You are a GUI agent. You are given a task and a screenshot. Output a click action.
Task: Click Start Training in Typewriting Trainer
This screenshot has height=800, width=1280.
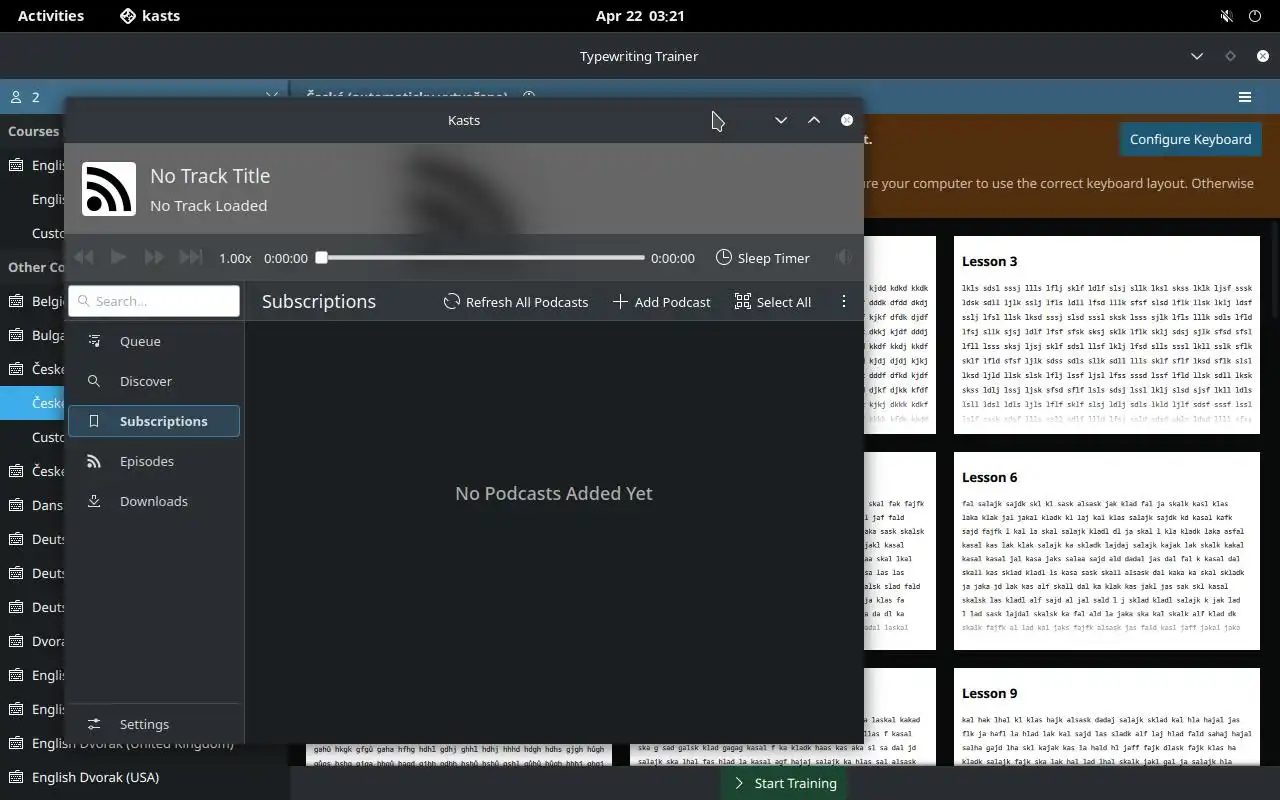pyautogui.click(x=785, y=783)
